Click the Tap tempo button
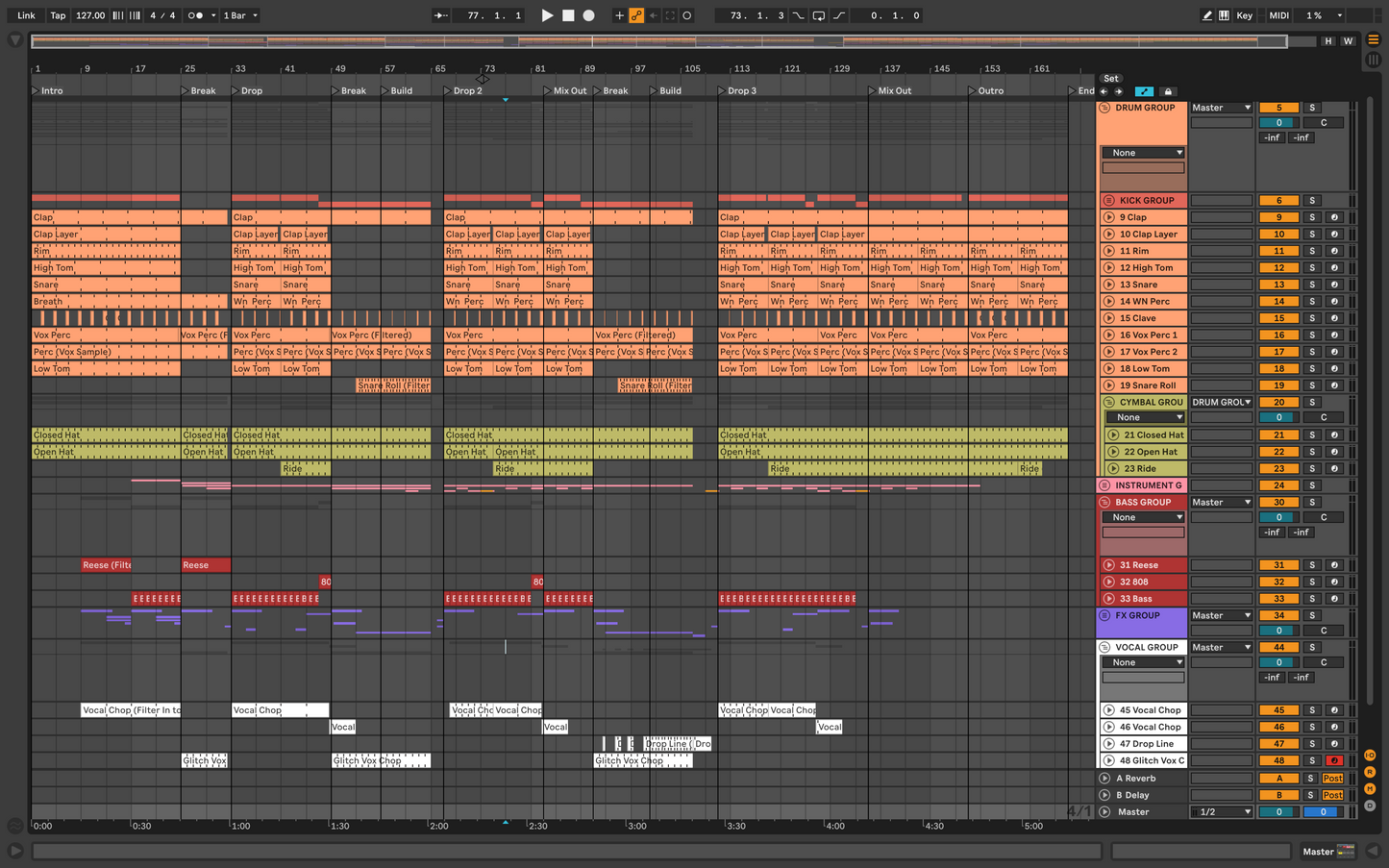1389x868 pixels. tap(58, 15)
